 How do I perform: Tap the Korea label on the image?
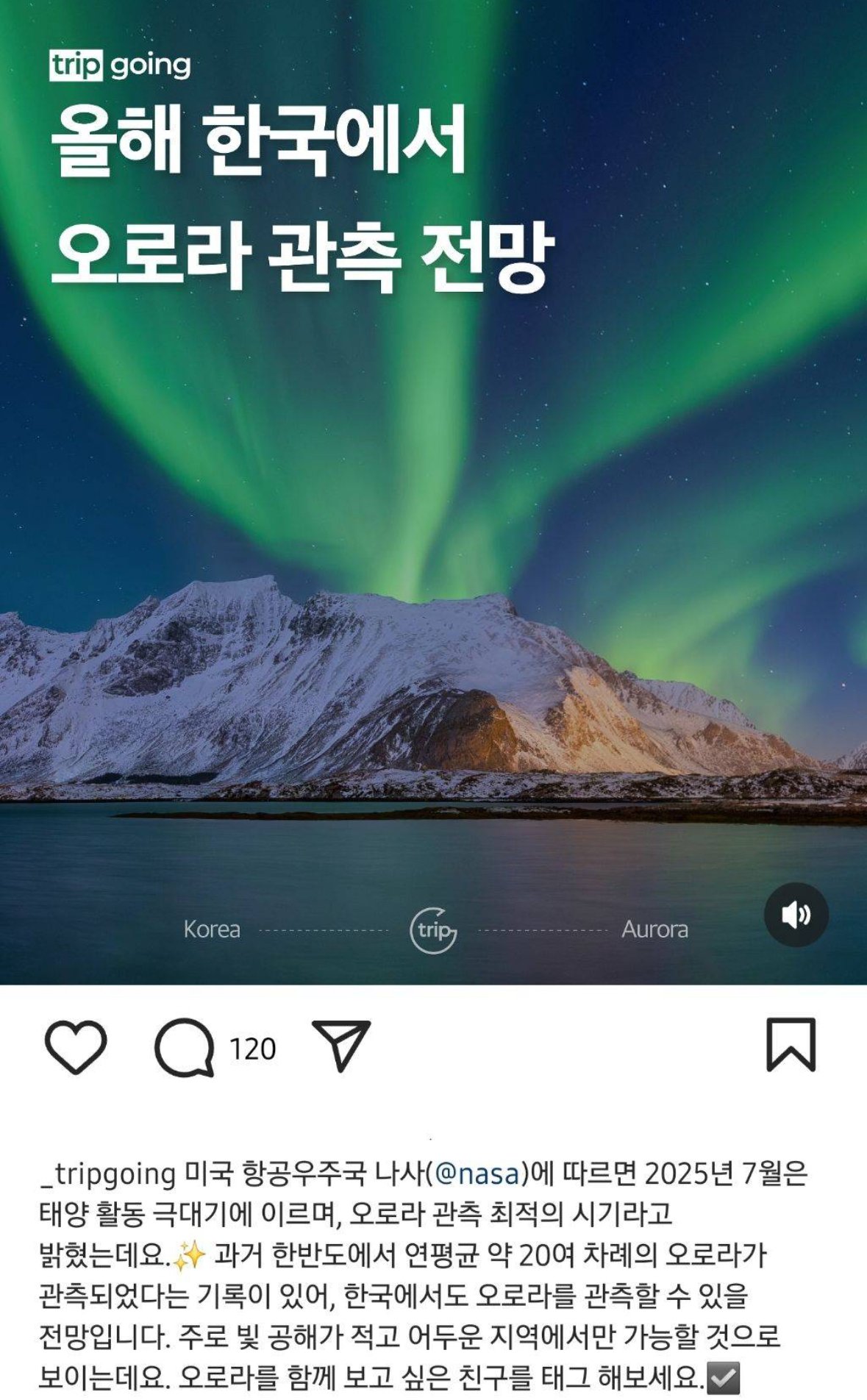[x=212, y=929]
